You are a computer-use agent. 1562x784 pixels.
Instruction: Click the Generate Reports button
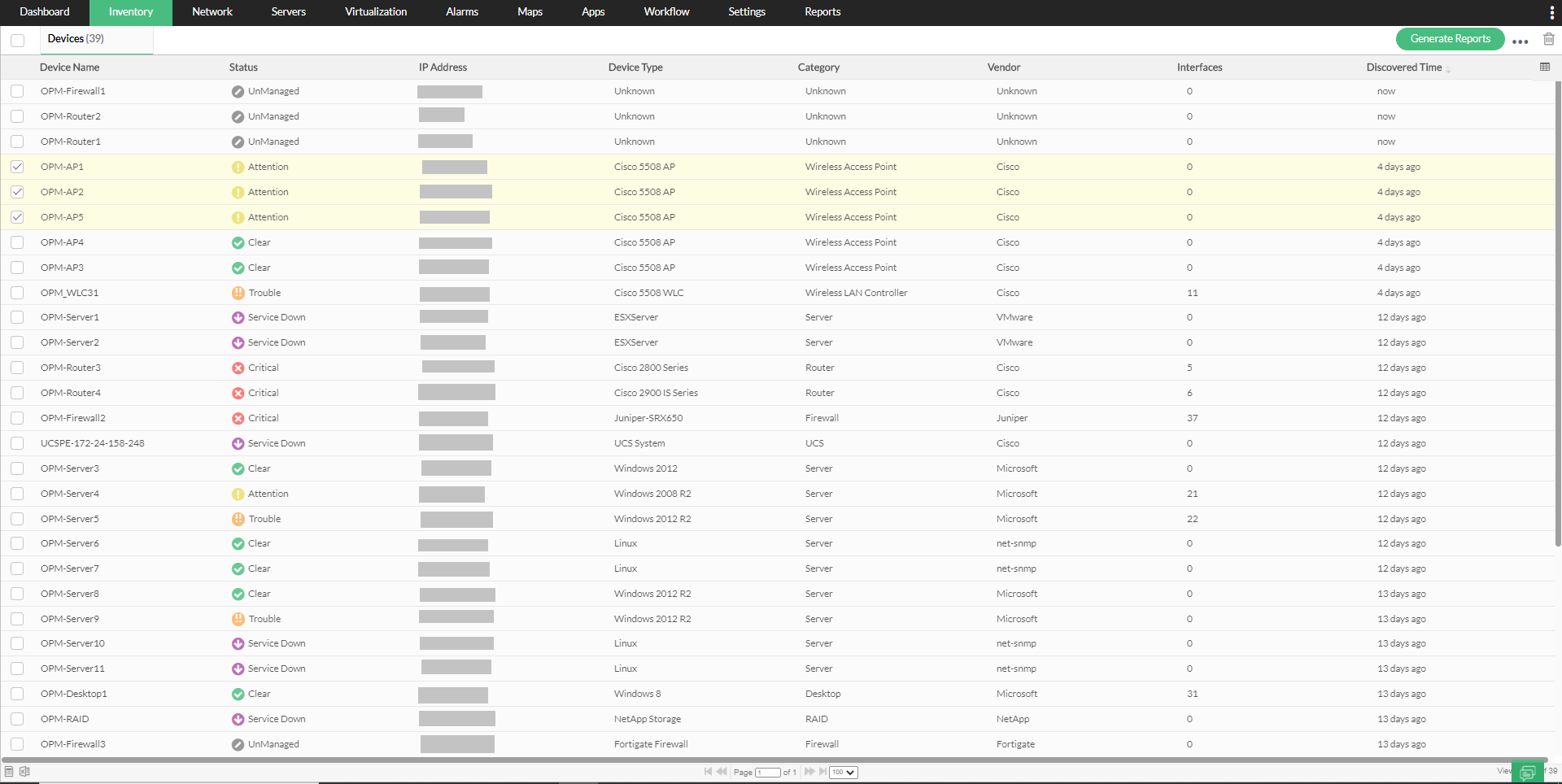coord(1450,38)
